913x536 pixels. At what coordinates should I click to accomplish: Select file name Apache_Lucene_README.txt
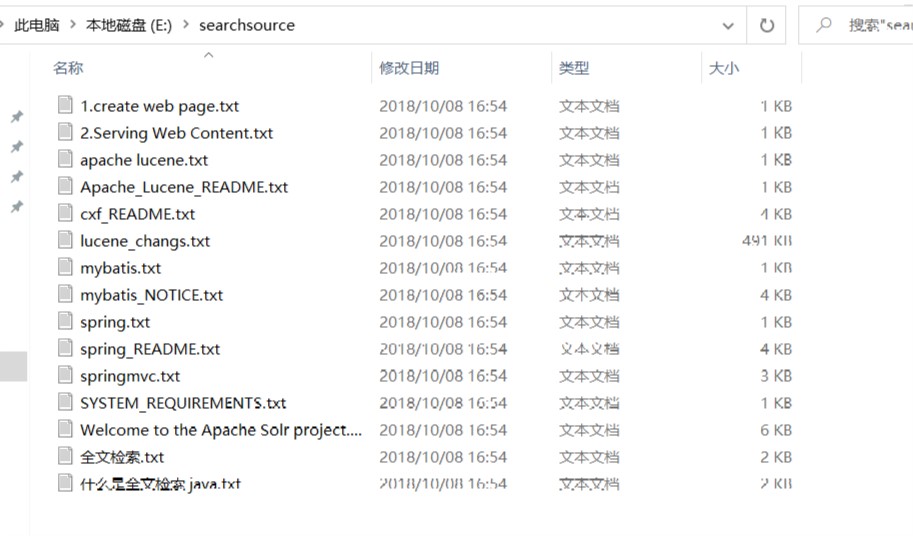click(x=184, y=187)
